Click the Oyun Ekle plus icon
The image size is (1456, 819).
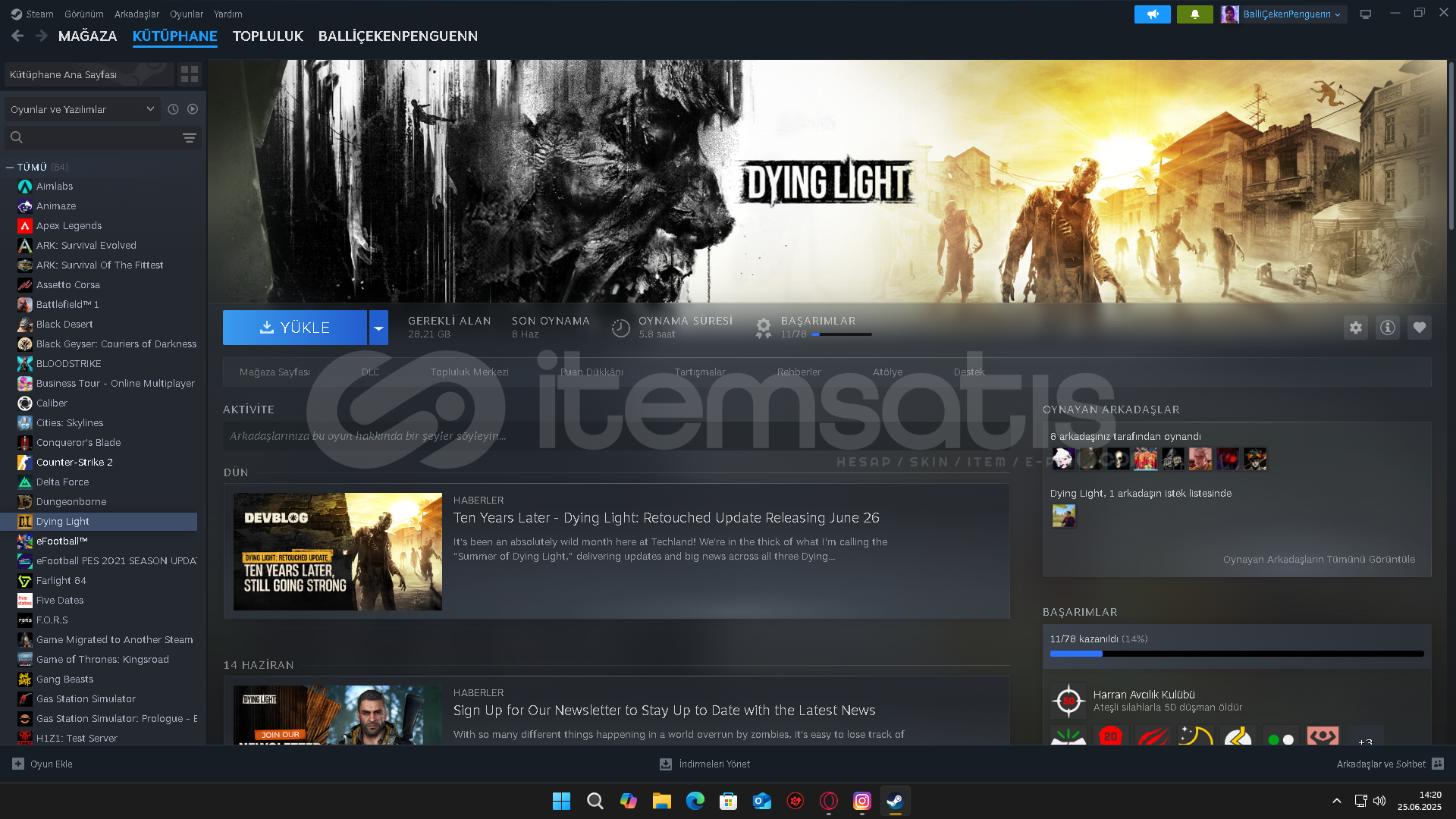[18, 764]
